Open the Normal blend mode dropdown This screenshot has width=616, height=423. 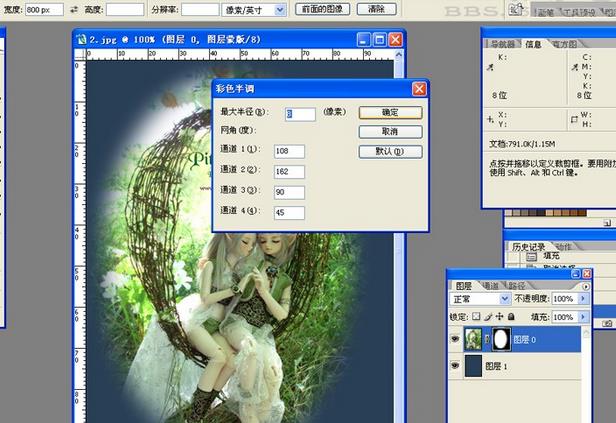click(x=504, y=299)
